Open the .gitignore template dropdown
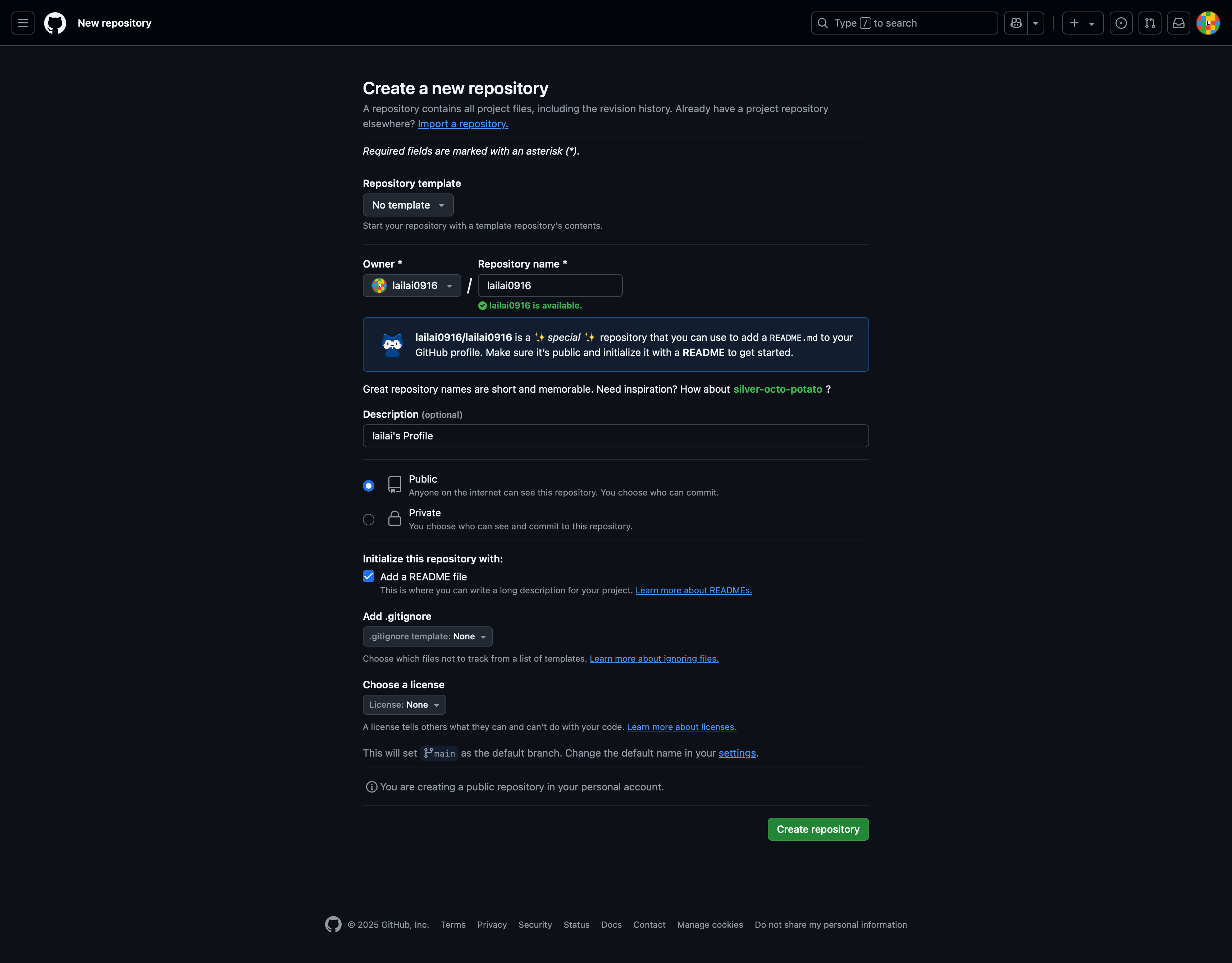1232x963 pixels. click(x=428, y=636)
